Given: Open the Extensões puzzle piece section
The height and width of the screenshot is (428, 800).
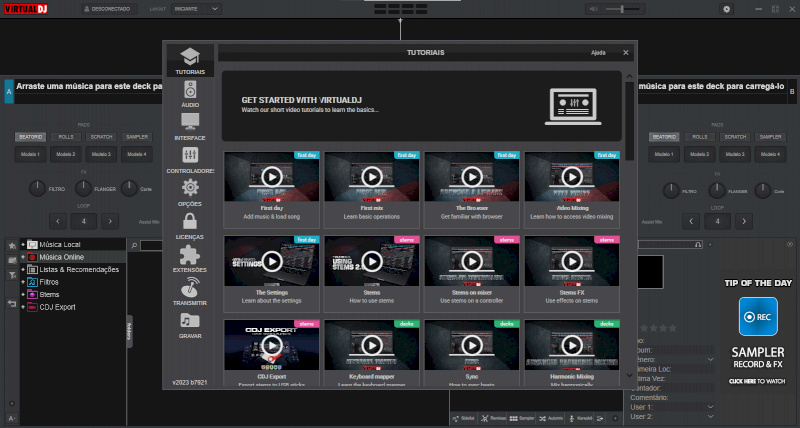Looking at the screenshot, I should pyautogui.click(x=190, y=259).
